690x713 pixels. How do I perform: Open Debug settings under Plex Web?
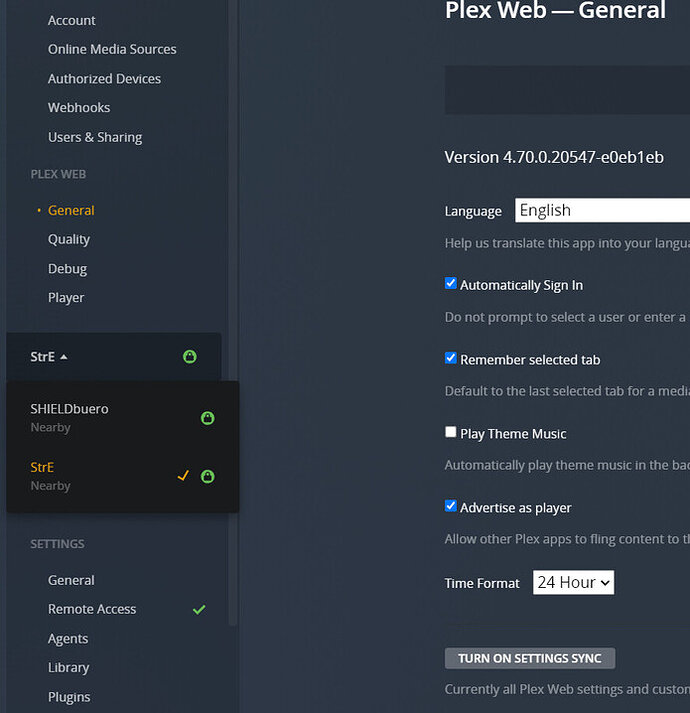tap(67, 269)
